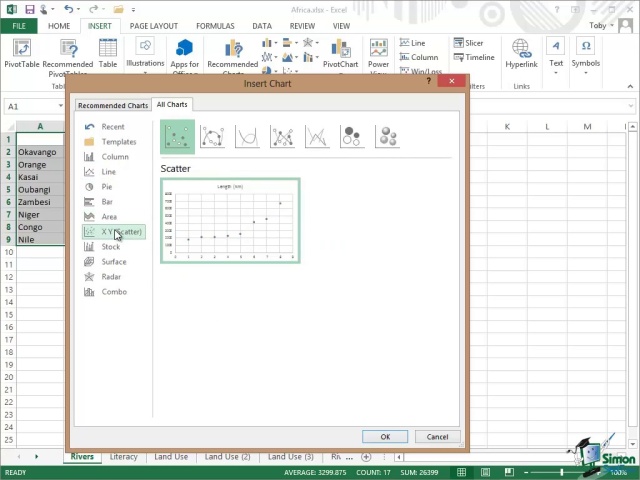Image resolution: width=640 pixels, height=480 pixels.
Task: Choose Pie in the chart type list
Action: (106, 187)
